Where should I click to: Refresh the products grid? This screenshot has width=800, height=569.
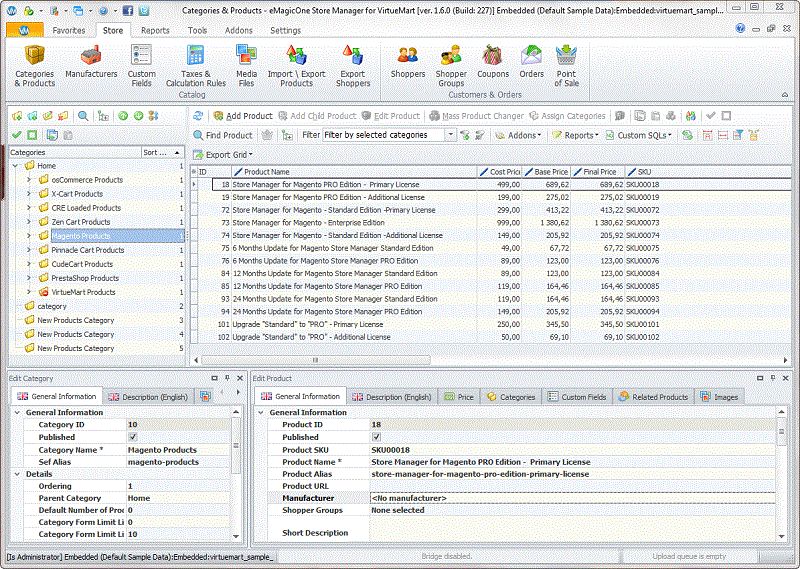[198, 116]
